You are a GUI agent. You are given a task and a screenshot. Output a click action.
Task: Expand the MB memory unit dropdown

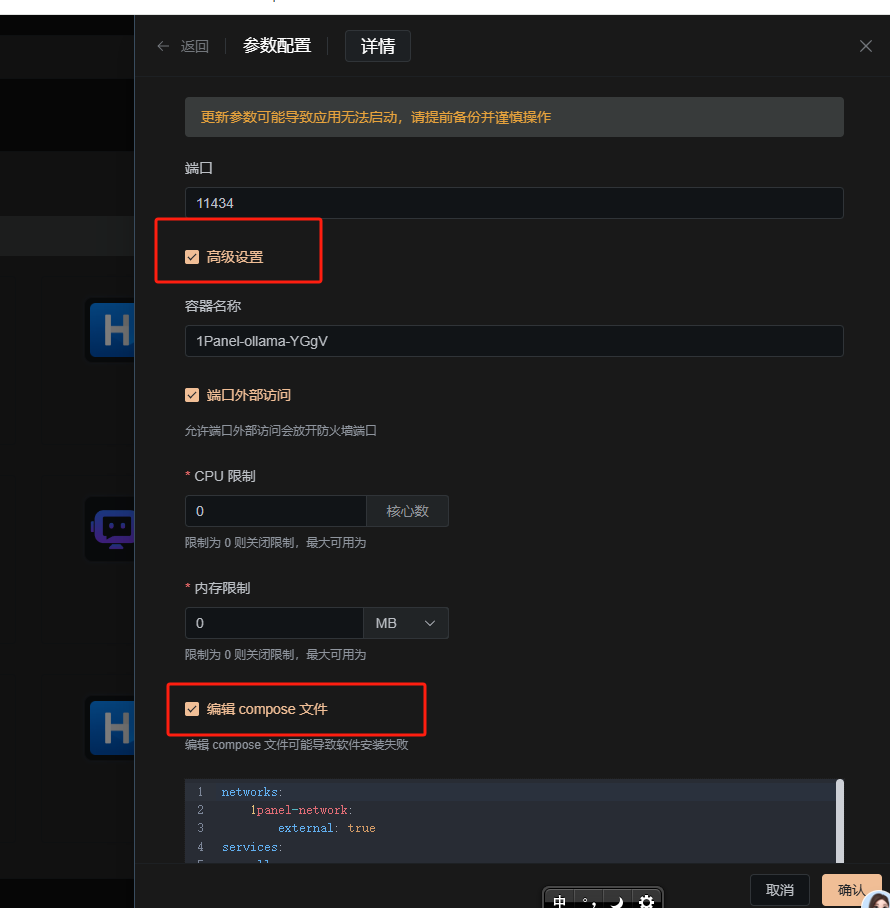[x=405, y=623]
